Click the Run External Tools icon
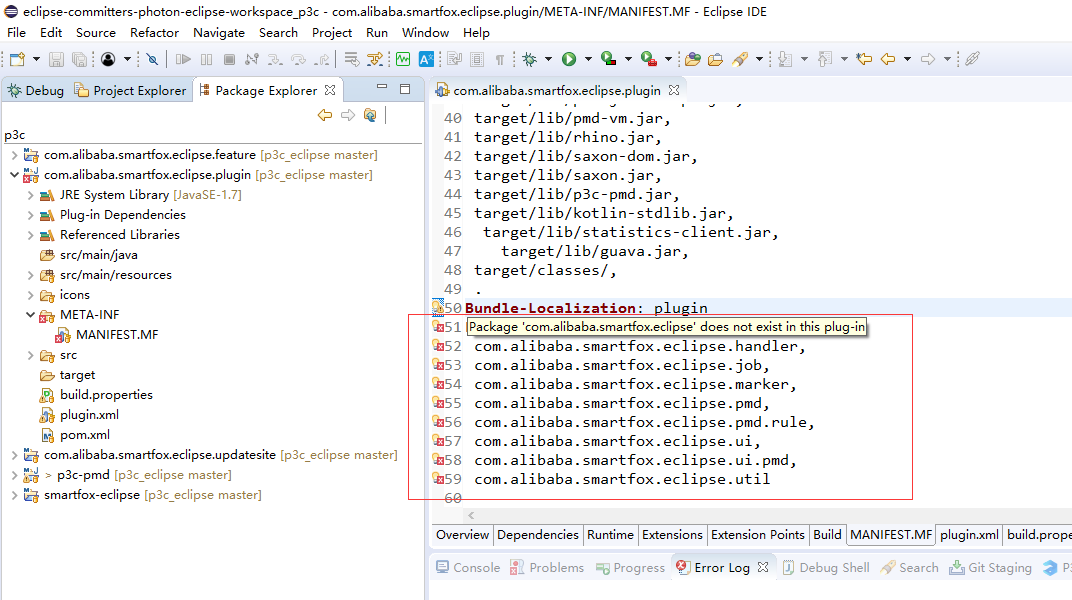Image resolution: width=1072 pixels, height=600 pixels. coord(649,59)
